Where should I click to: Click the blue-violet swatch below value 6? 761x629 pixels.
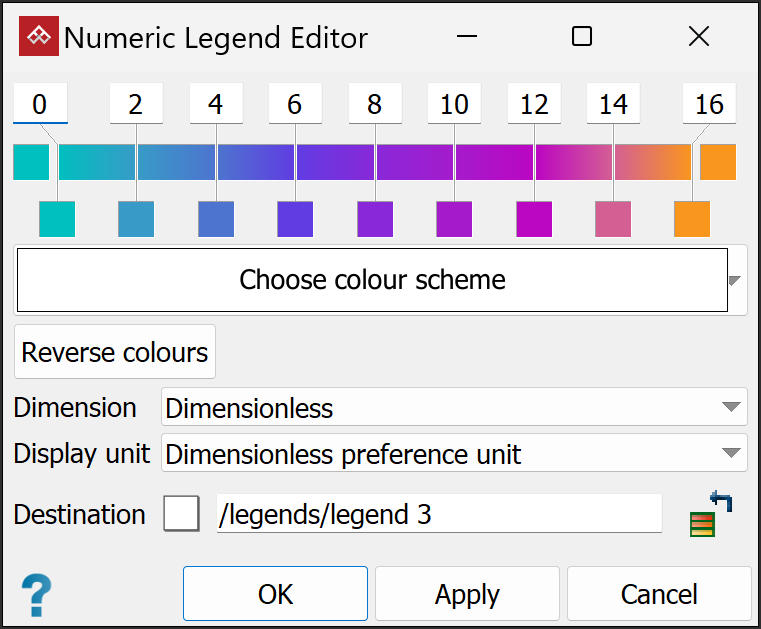pos(295,219)
